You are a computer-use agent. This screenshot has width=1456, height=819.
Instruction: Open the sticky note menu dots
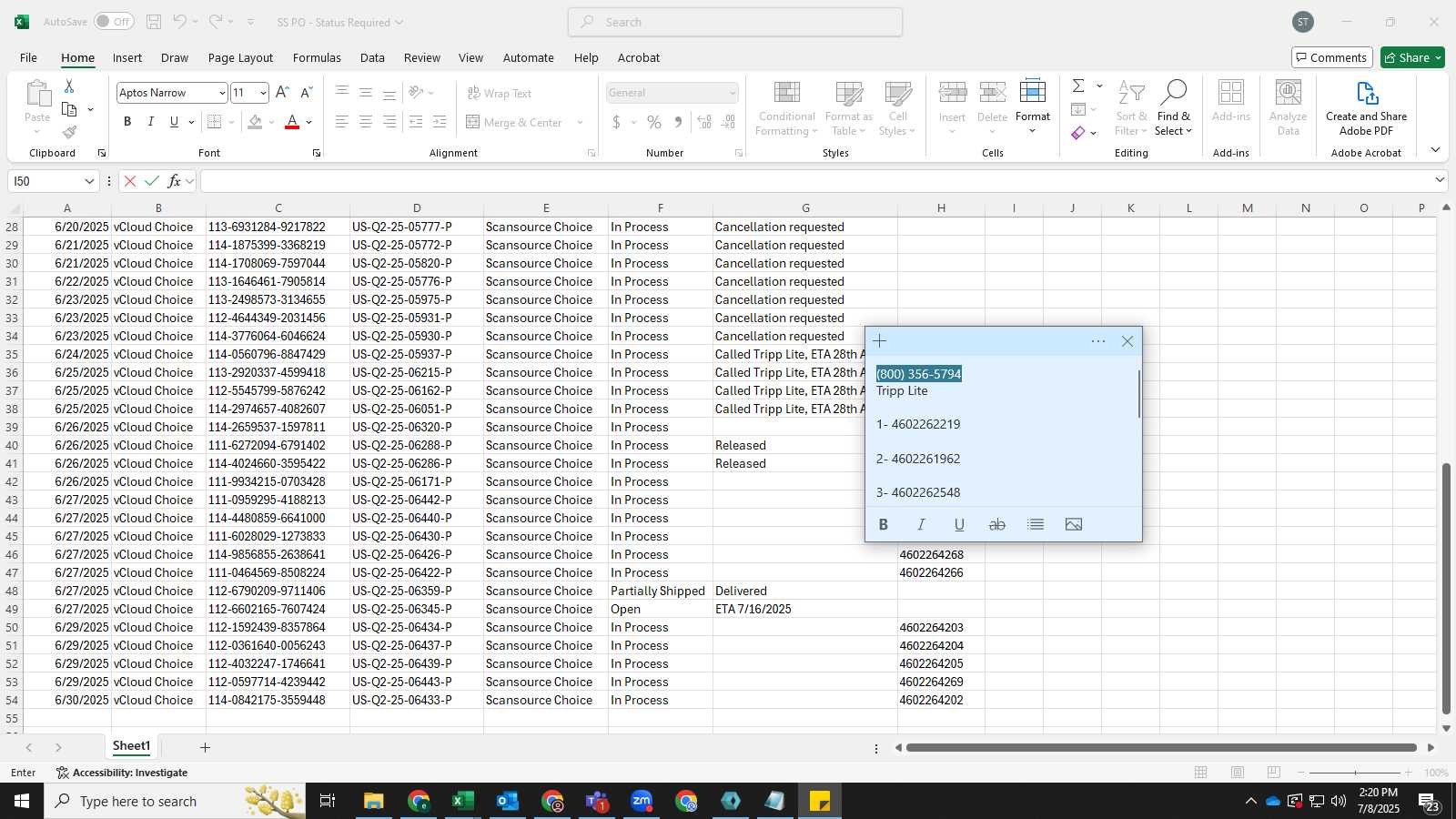[1098, 341]
